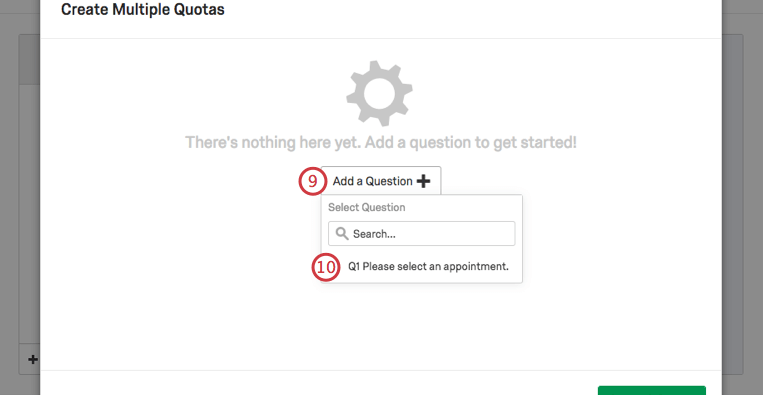Viewport: 763px width, 395px height.
Task: Click the magnifying glass in the search box
Action: point(342,234)
